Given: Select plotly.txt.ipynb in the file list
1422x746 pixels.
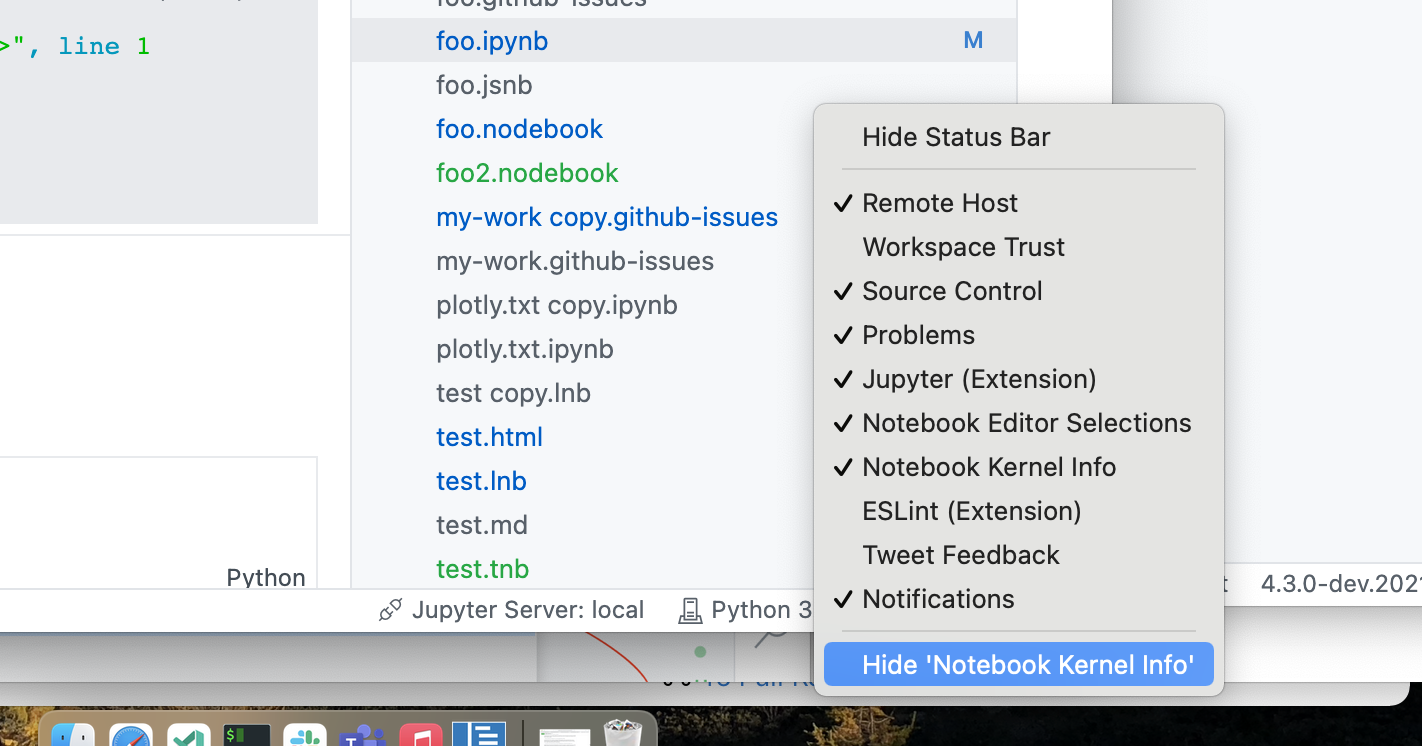Looking at the screenshot, I should pyautogui.click(x=524, y=348).
